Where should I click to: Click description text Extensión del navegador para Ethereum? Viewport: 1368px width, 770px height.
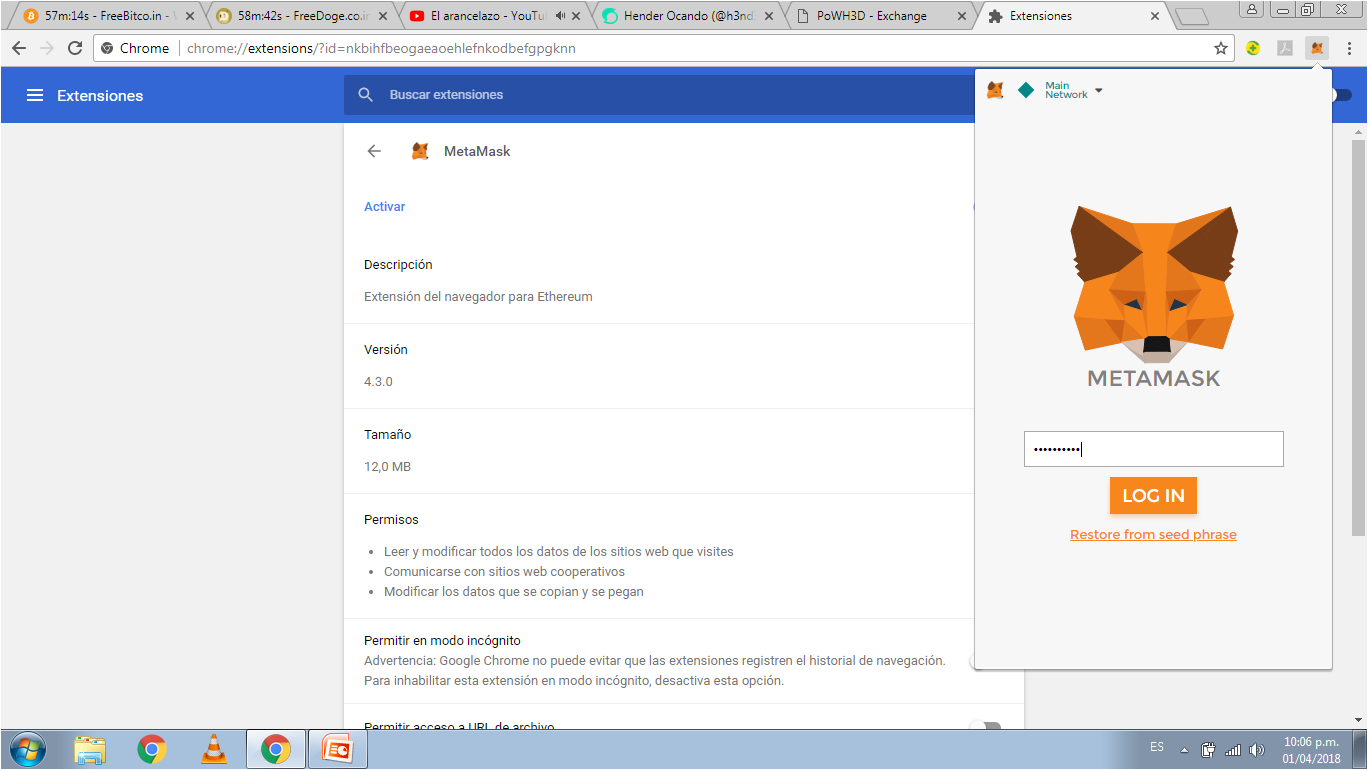coord(478,297)
